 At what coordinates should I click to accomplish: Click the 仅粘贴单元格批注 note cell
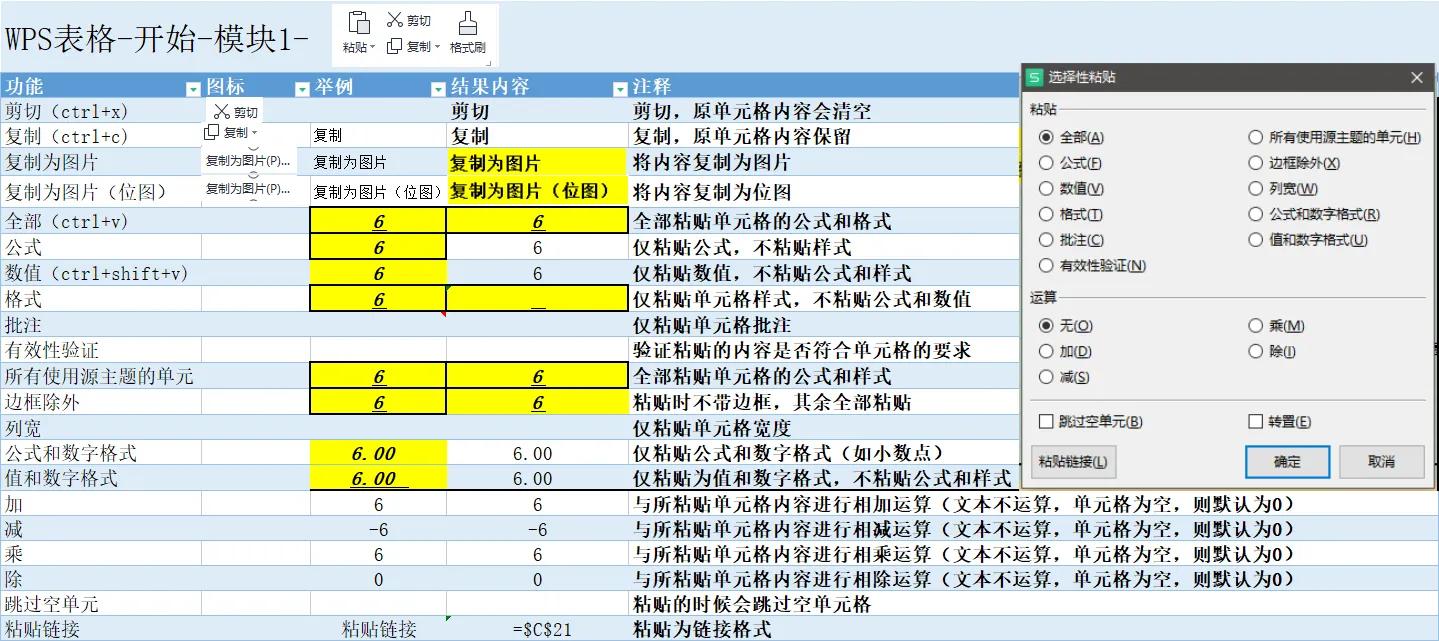pos(824,325)
